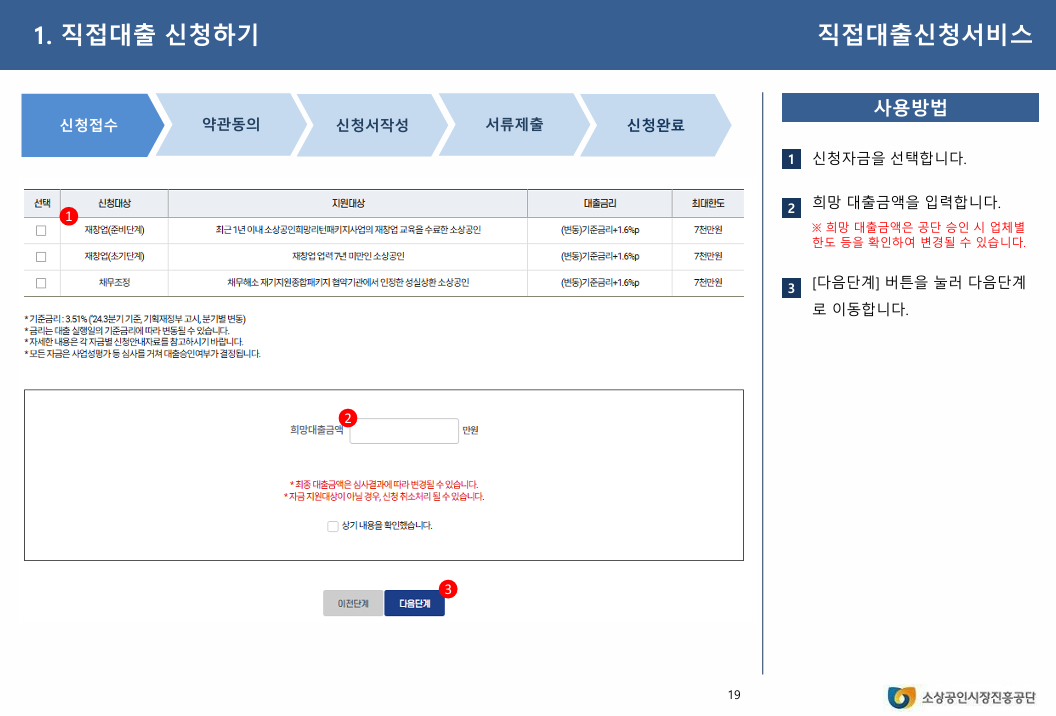Click the red badge ② near the loan amount field
Screen dimensions: 1056x716
point(347,418)
